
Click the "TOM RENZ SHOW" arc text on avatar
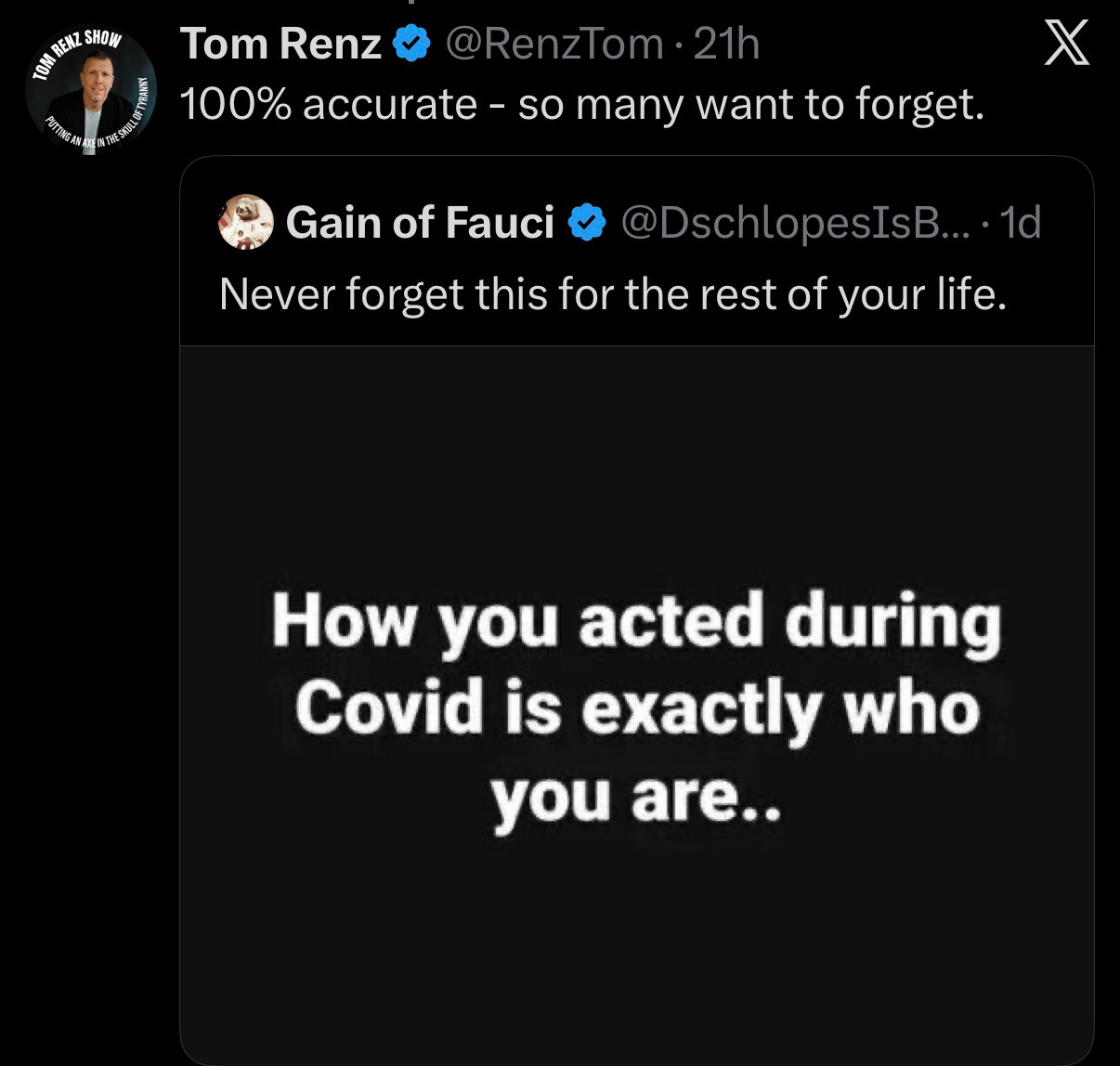[x=78, y=48]
